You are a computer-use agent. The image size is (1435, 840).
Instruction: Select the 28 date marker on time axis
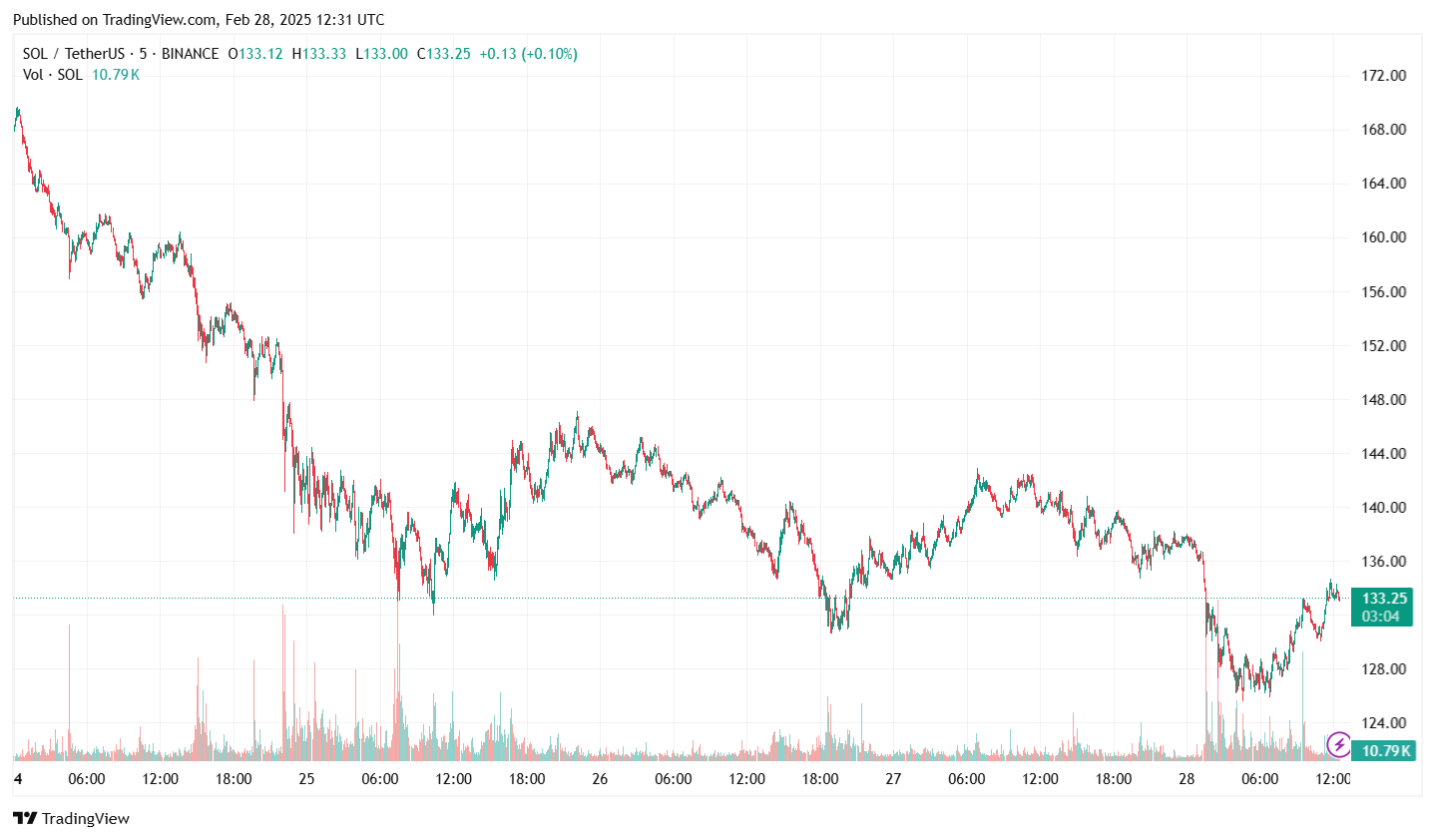tap(1187, 778)
